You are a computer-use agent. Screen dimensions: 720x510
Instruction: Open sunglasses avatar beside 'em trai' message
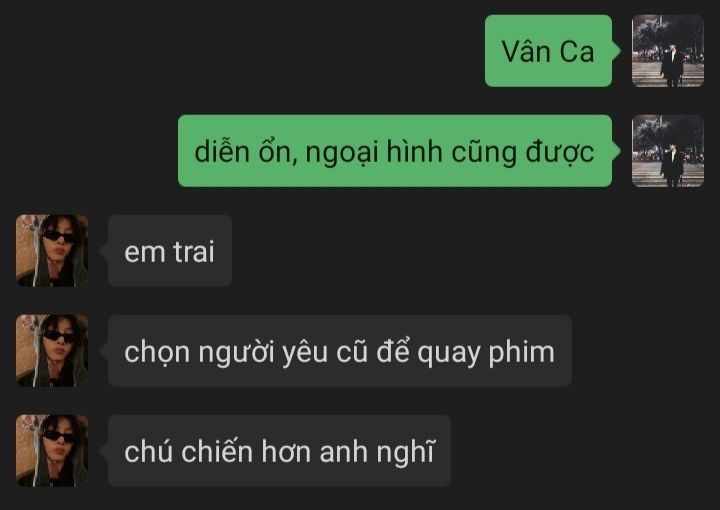point(52,251)
